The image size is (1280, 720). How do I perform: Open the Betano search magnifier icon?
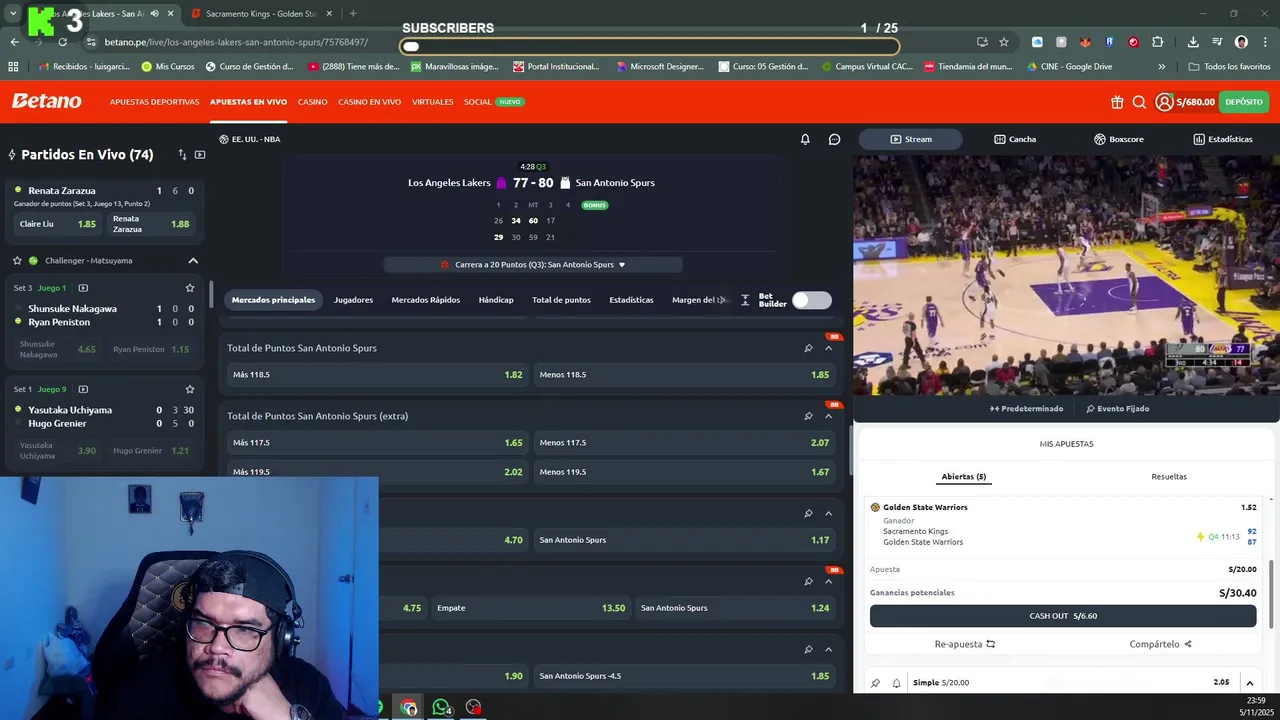point(1139,102)
